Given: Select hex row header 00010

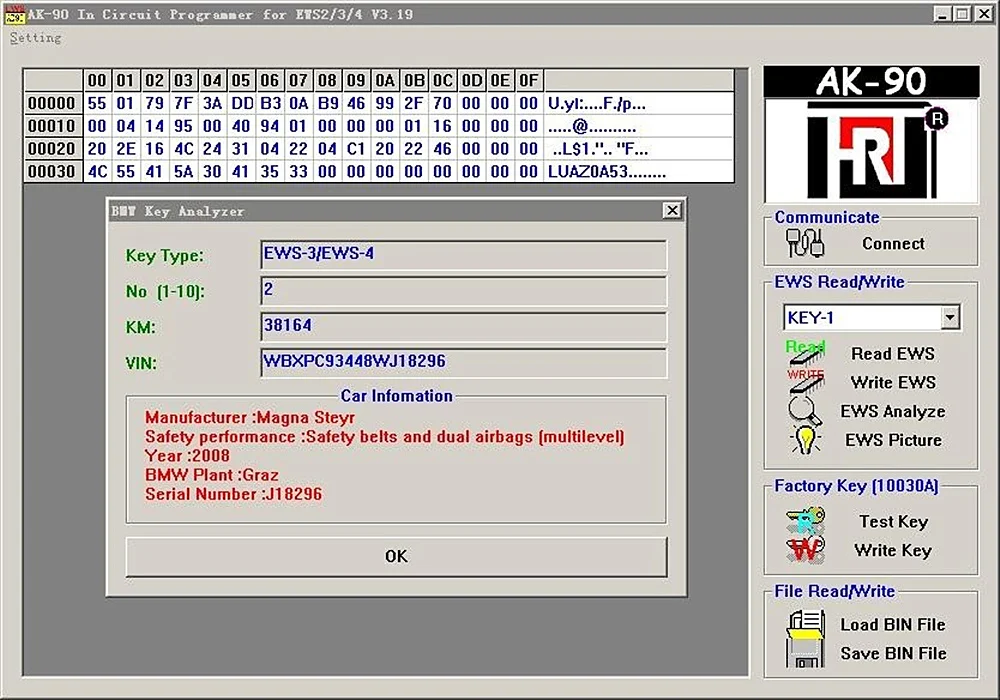Looking at the screenshot, I should click(52, 126).
